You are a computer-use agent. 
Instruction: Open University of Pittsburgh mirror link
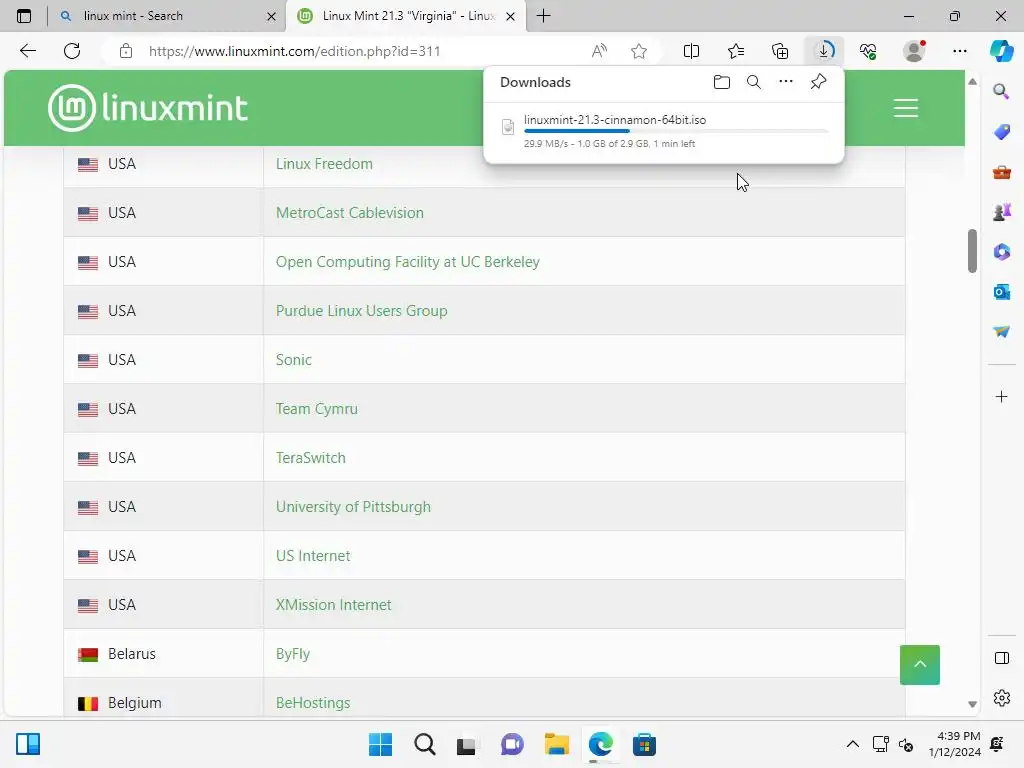point(353,507)
